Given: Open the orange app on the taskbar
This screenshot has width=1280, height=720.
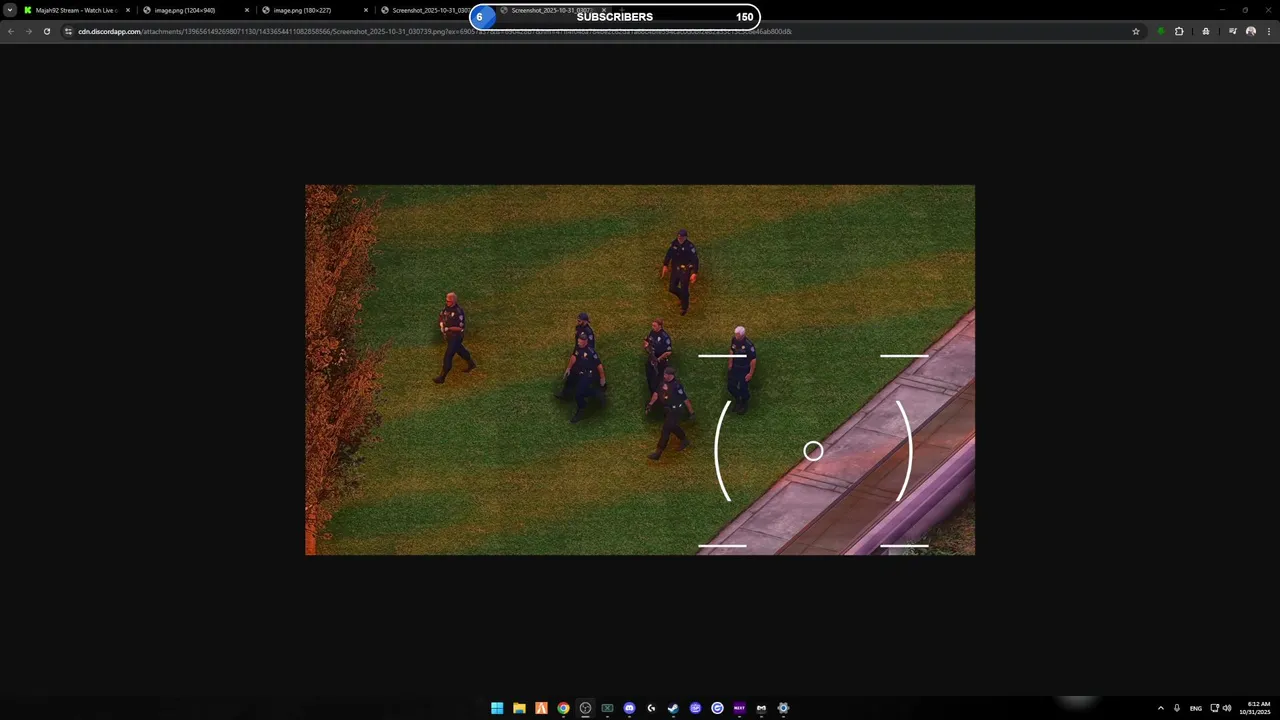Looking at the screenshot, I should point(541,708).
